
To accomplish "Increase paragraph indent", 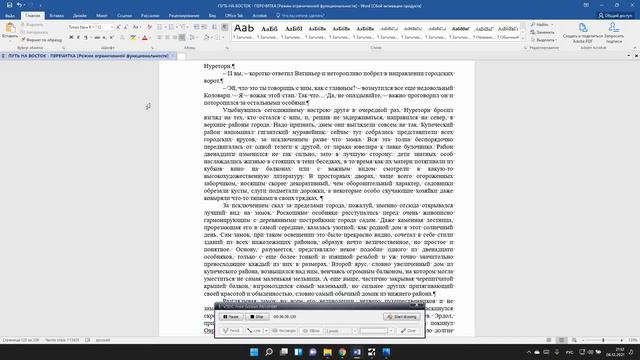I will 204,27.
